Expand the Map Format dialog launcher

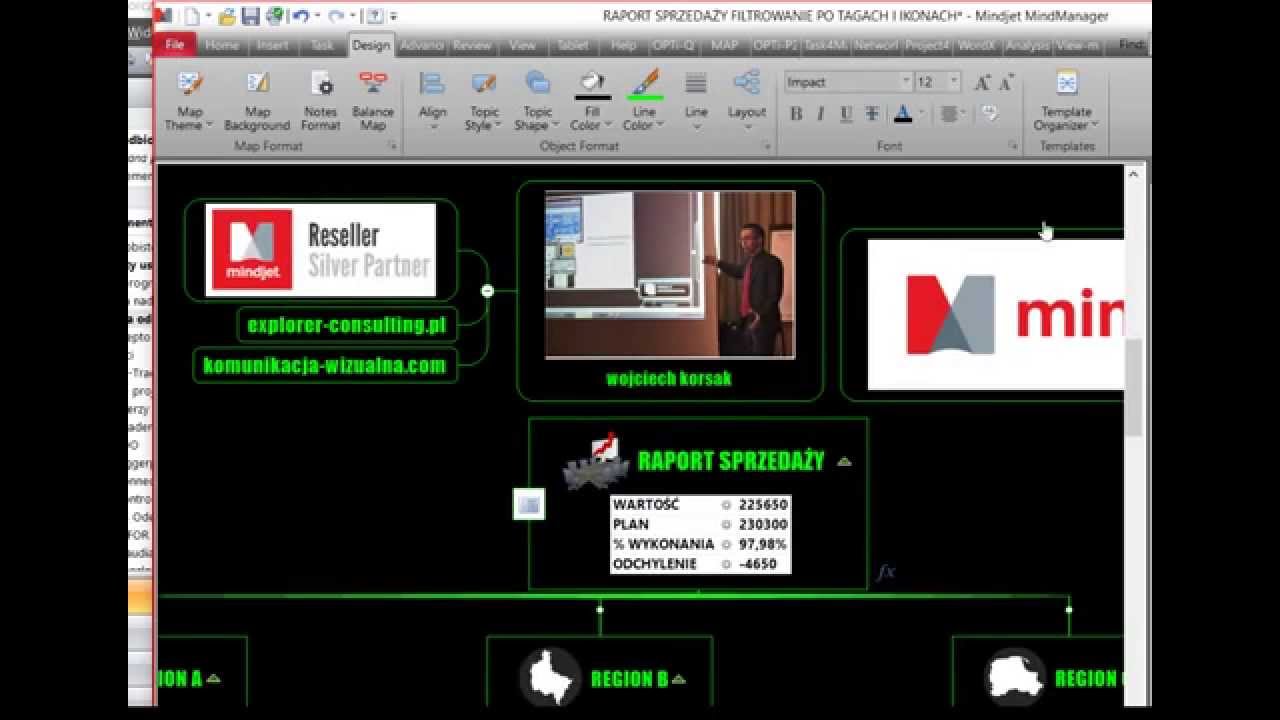click(x=392, y=146)
